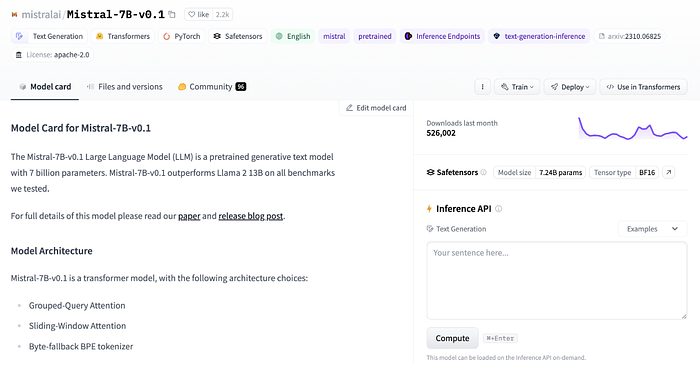
Task: Expand the Train dropdown
Action: point(517,87)
